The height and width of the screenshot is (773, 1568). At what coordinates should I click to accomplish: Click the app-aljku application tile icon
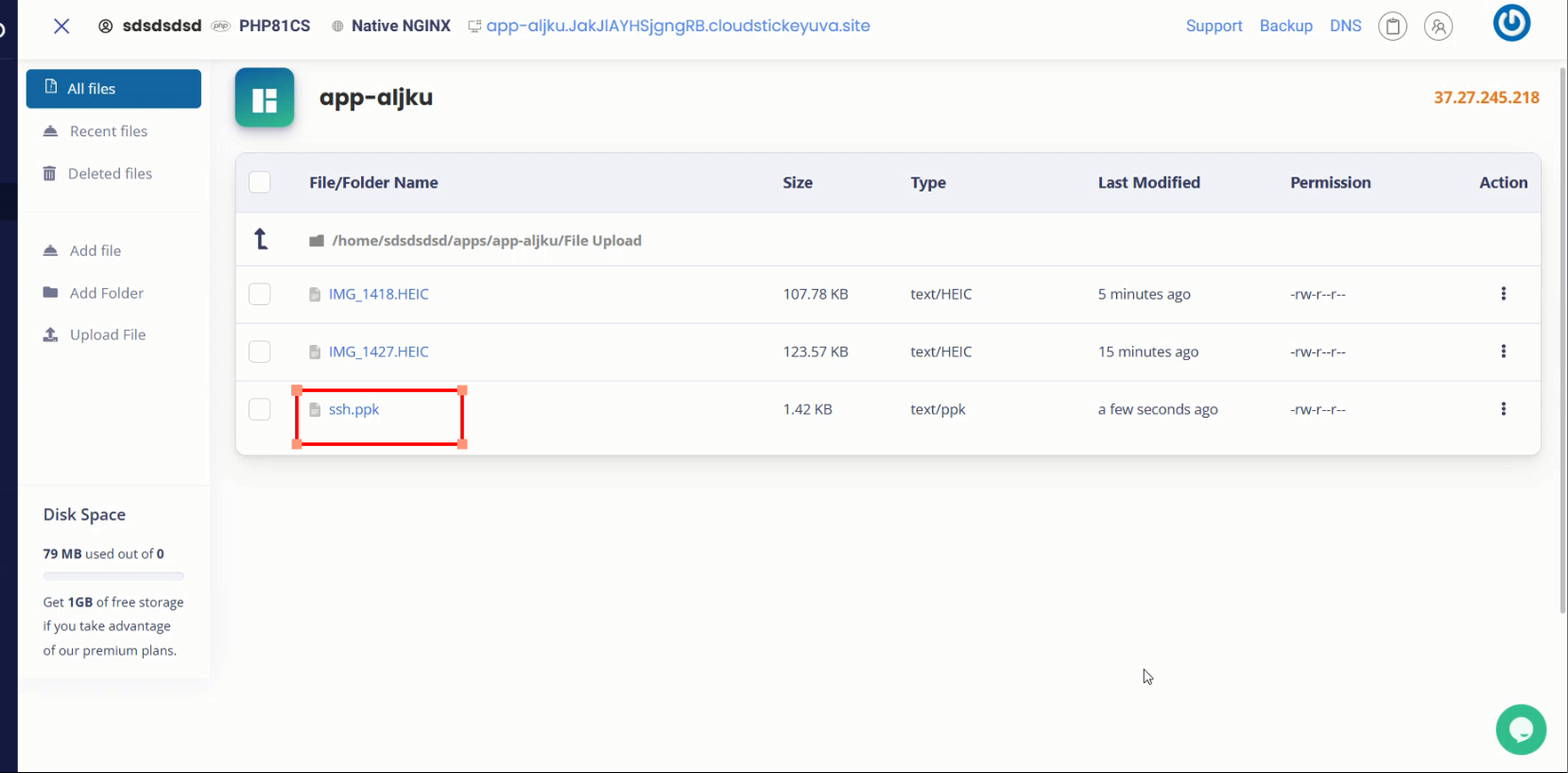265,98
